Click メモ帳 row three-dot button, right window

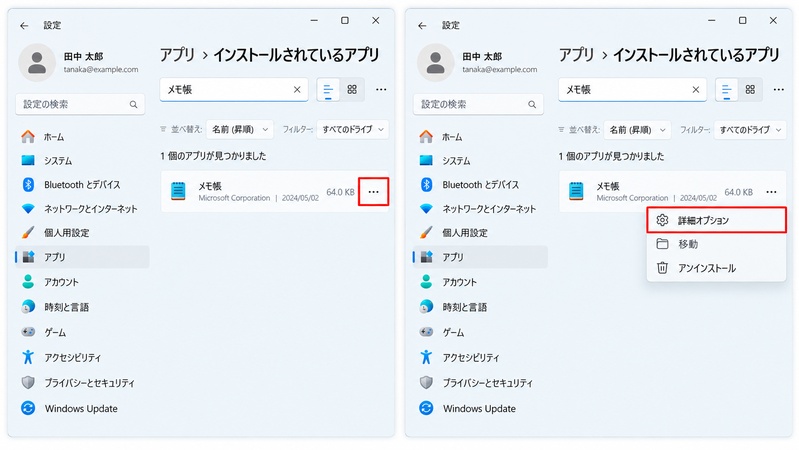click(x=771, y=192)
